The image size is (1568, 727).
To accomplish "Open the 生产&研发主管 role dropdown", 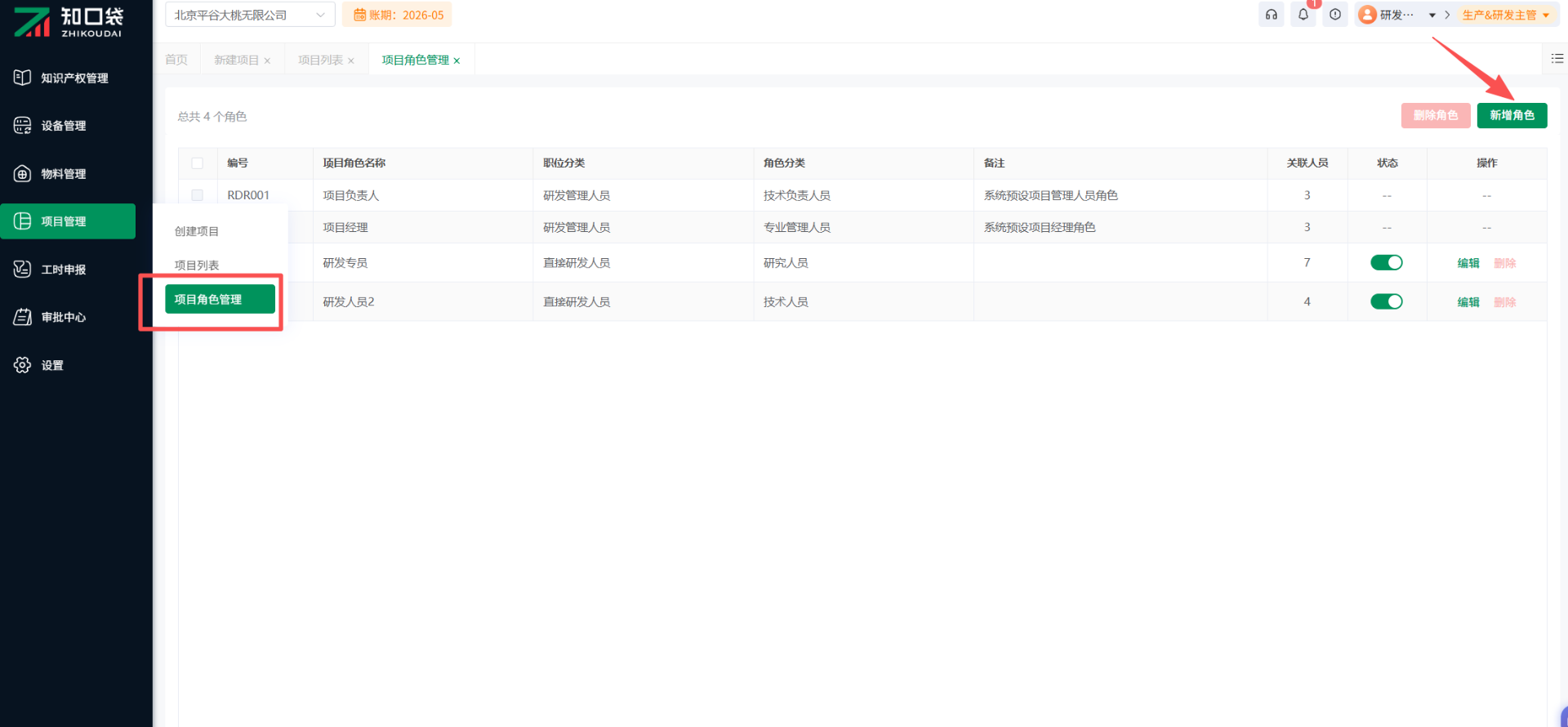I will point(1505,15).
